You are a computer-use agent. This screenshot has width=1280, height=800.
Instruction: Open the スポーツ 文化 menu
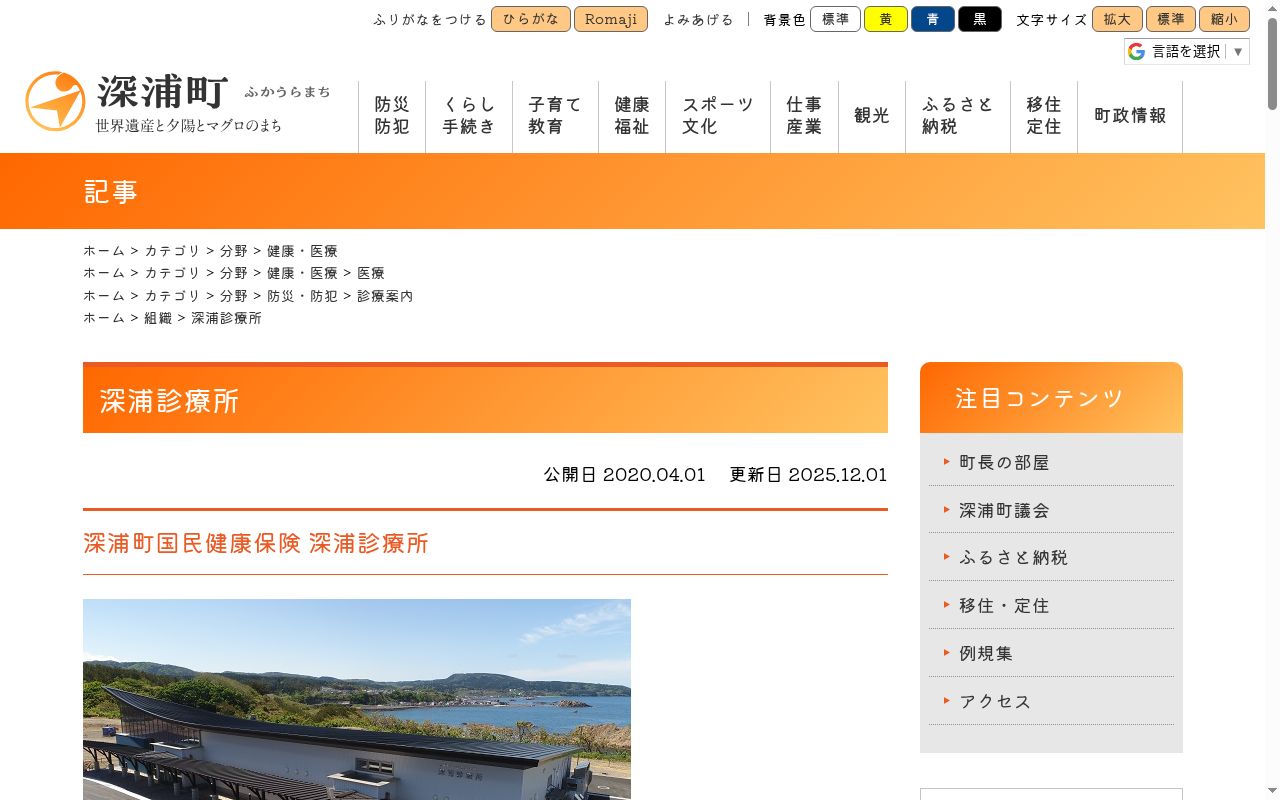(718, 116)
